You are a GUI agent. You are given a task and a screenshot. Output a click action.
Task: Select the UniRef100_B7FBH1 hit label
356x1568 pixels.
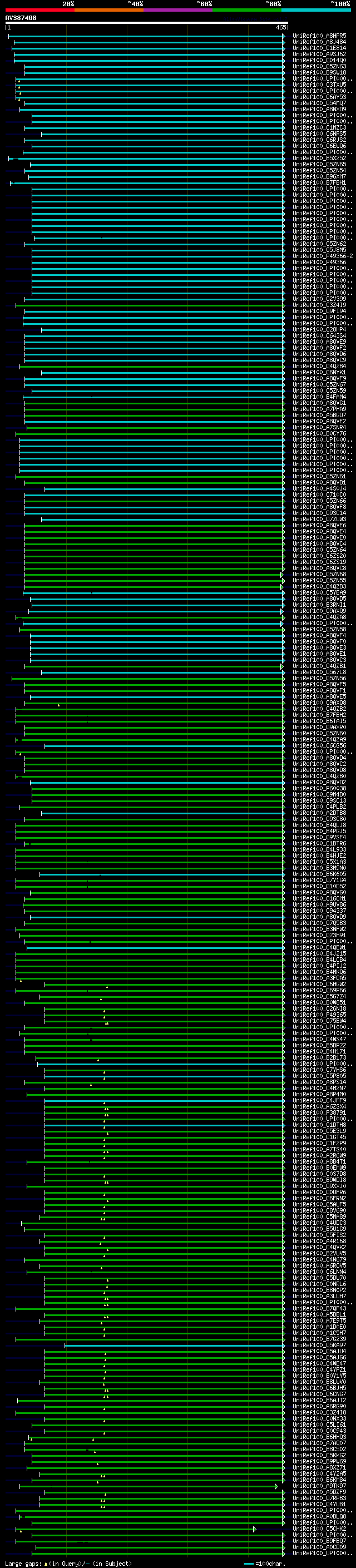point(319,182)
